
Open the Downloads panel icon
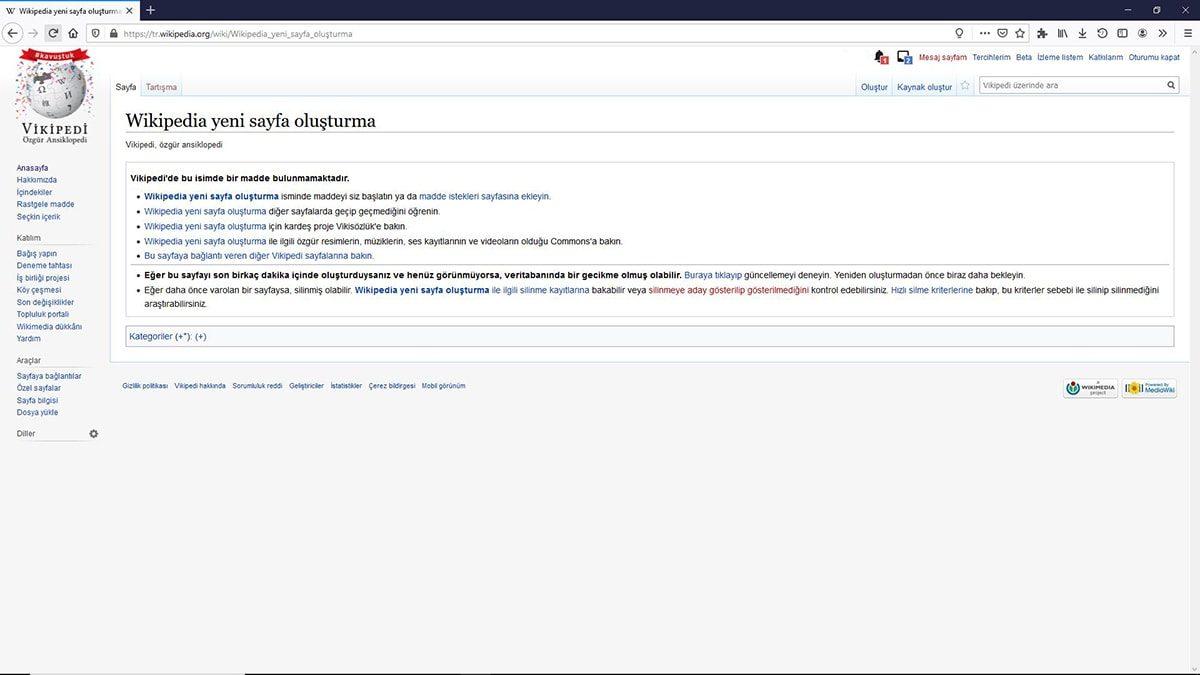point(1082,33)
